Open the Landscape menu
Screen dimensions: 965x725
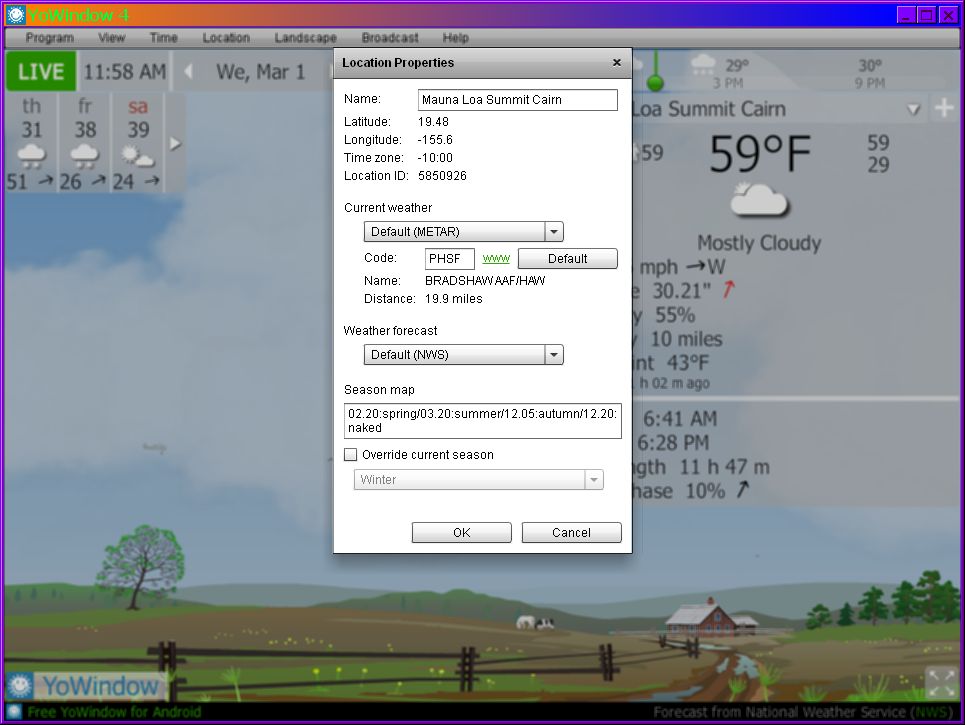click(x=305, y=38)
